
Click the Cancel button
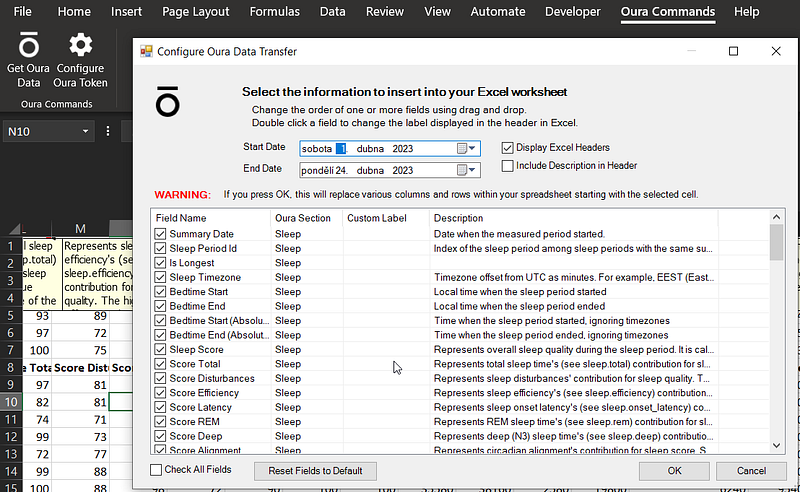click(x=751, y=471)
